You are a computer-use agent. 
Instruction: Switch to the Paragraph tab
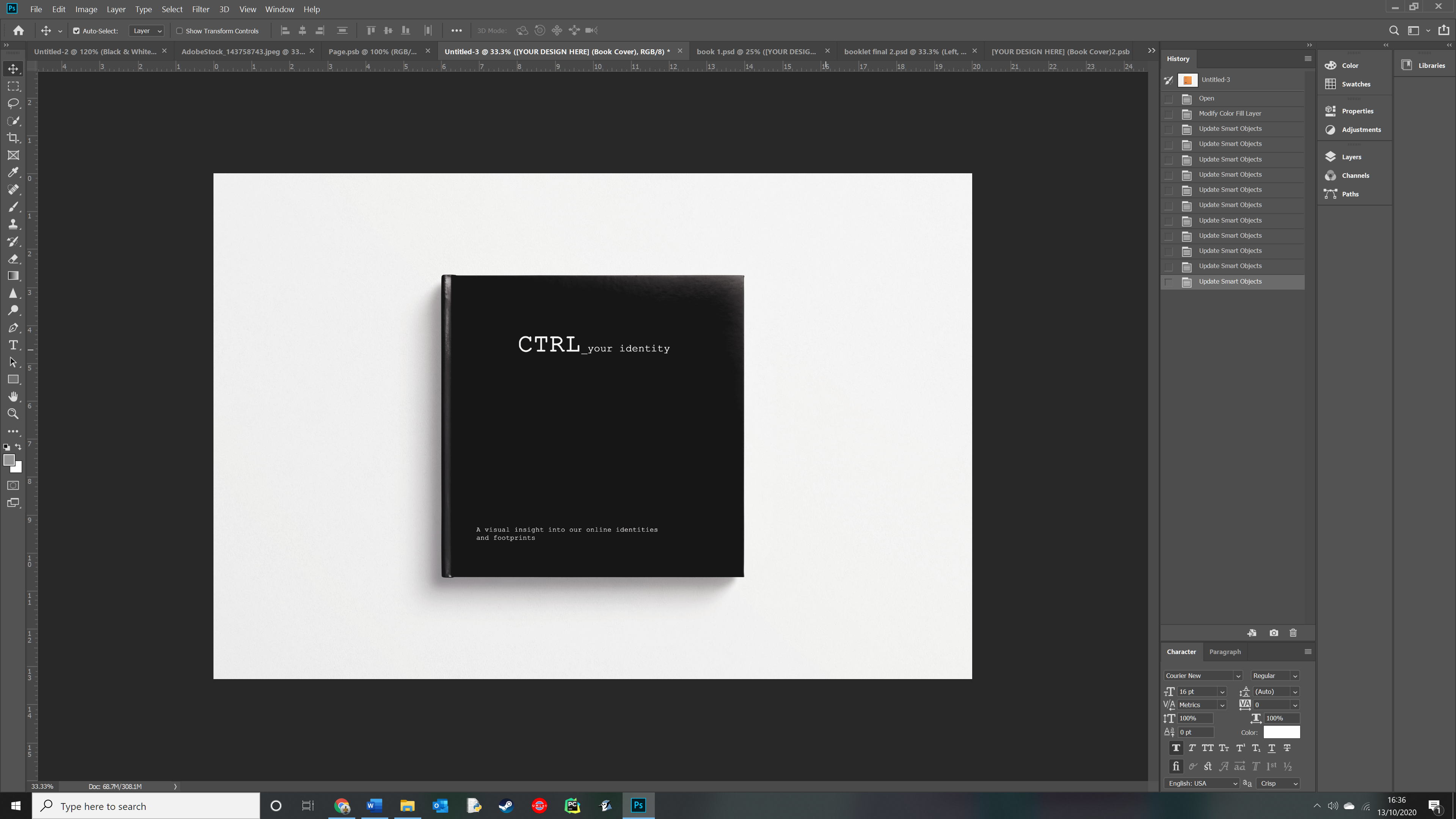(1224, 652)
